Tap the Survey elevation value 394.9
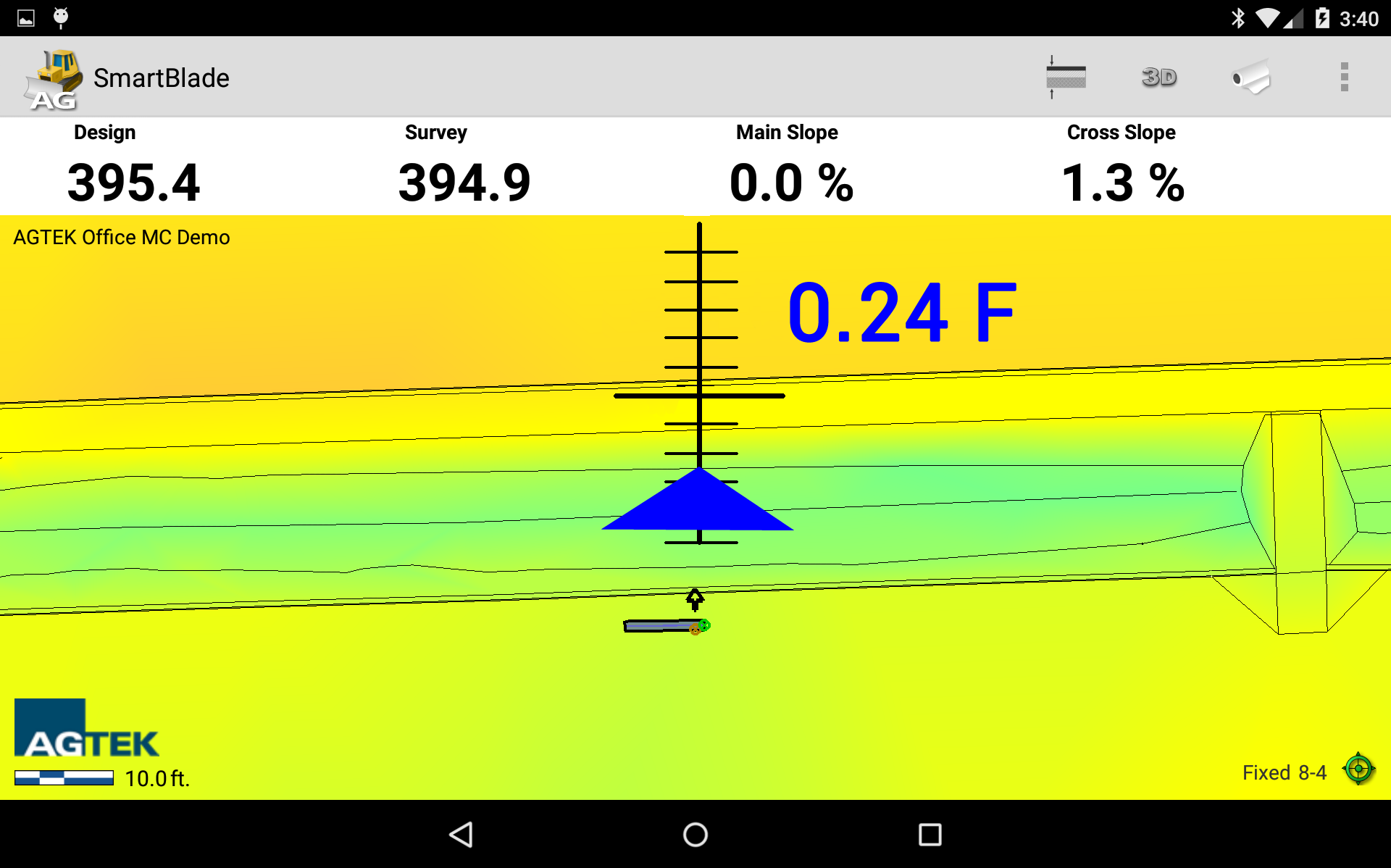This screenshot has height=868, width=1391. (x=464, y=183)
